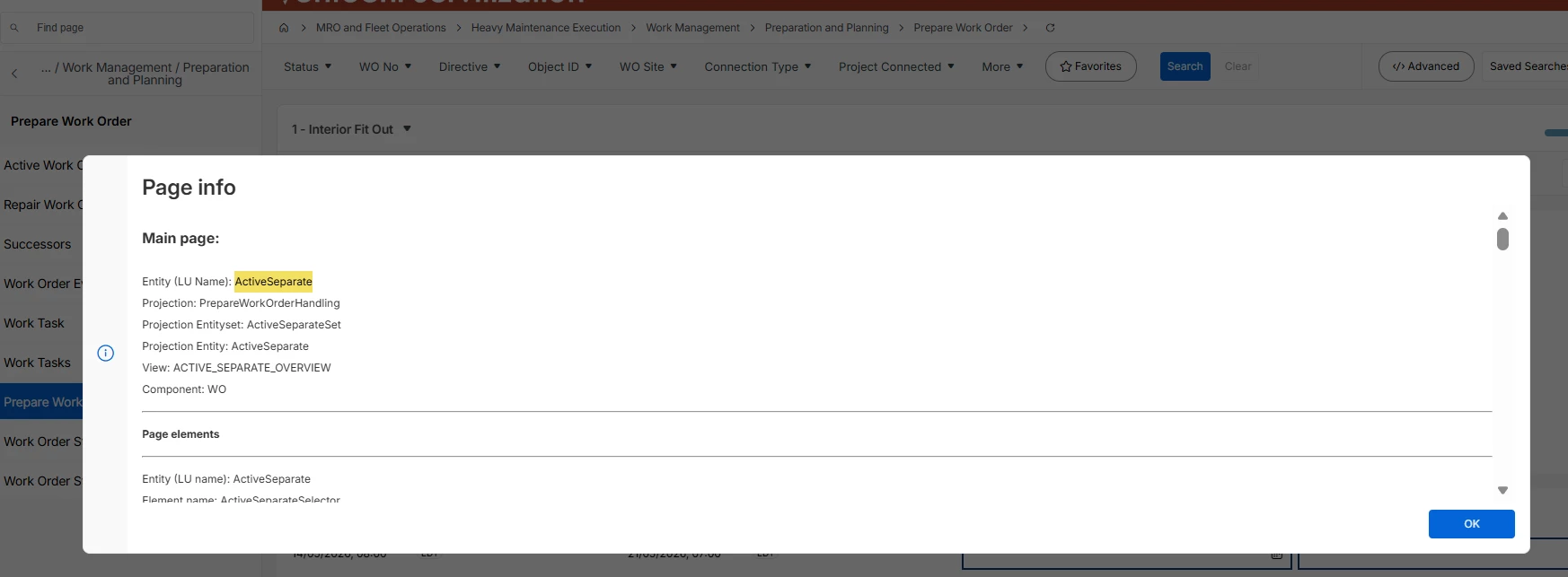The width and height of the screenshot is (1568, 577).
Task: Open the More filters dropdown
Action: click(x=1002, y=66)
